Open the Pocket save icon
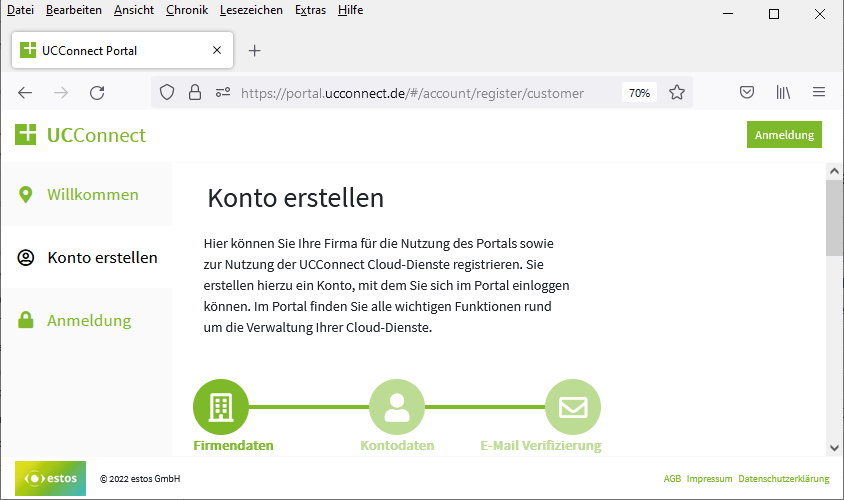This screenshot has width=844, height=500. (x=746, y=93)
